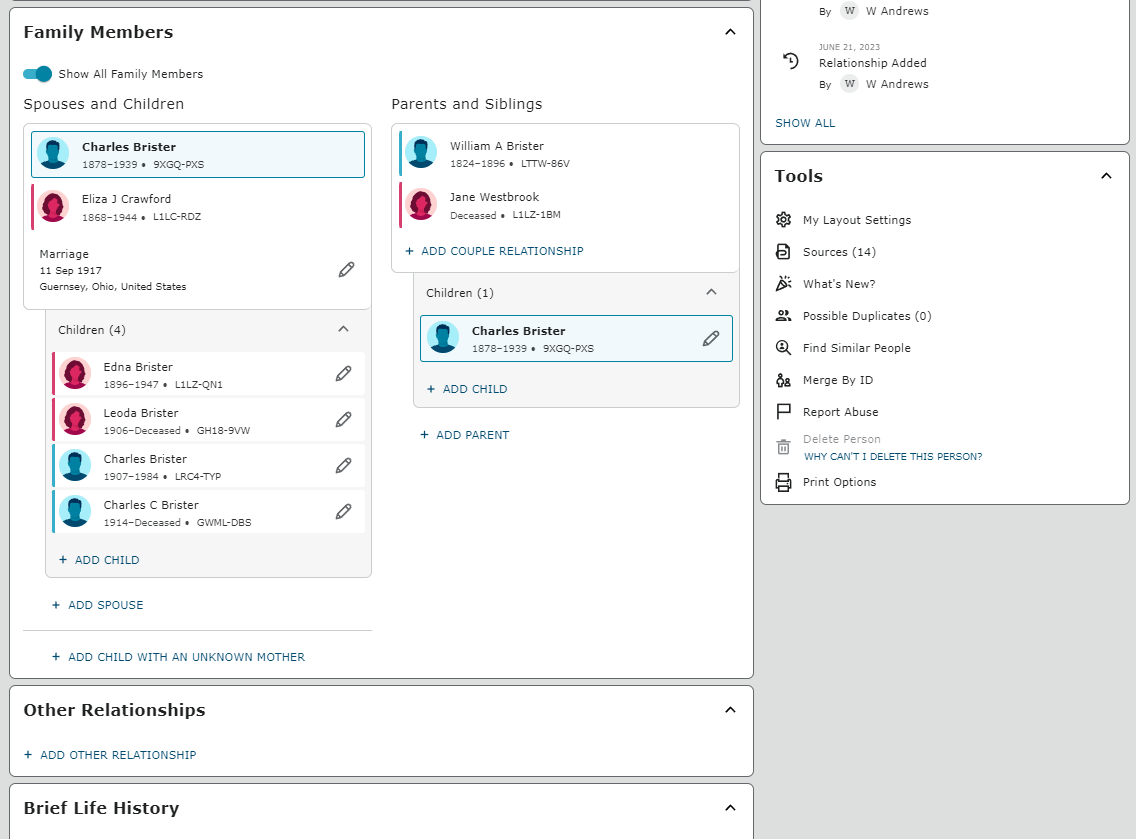Collapse the Tools panel
This screenshot has width=1136, height=839.
click(1106, 176)
